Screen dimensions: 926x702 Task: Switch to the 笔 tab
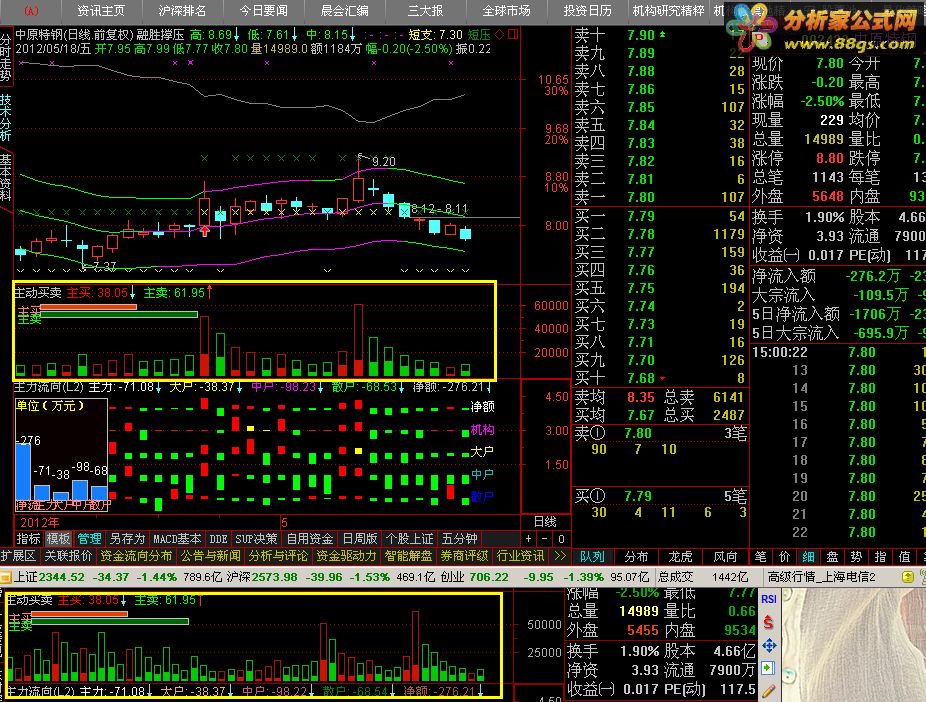tap(760, 556)
